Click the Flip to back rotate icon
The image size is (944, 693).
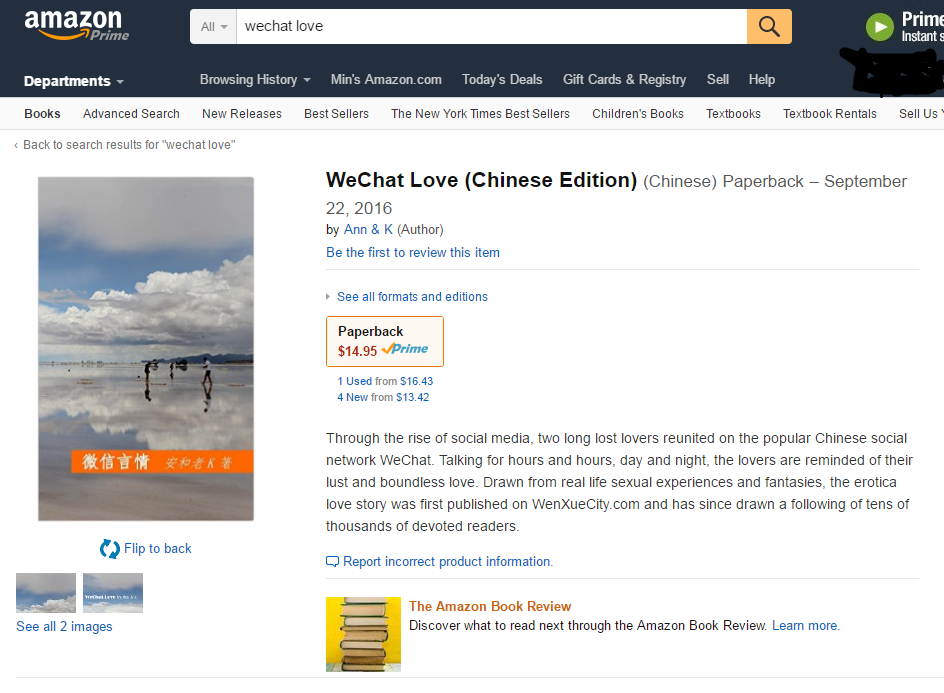(110, 548)
